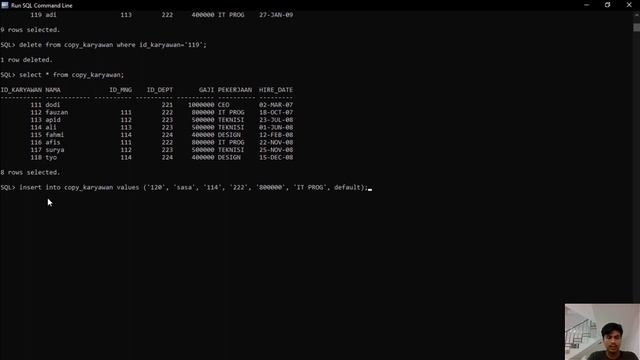Screen dimensions: 640x360
Task: Click the CEO job value
Action: [224, 105]
